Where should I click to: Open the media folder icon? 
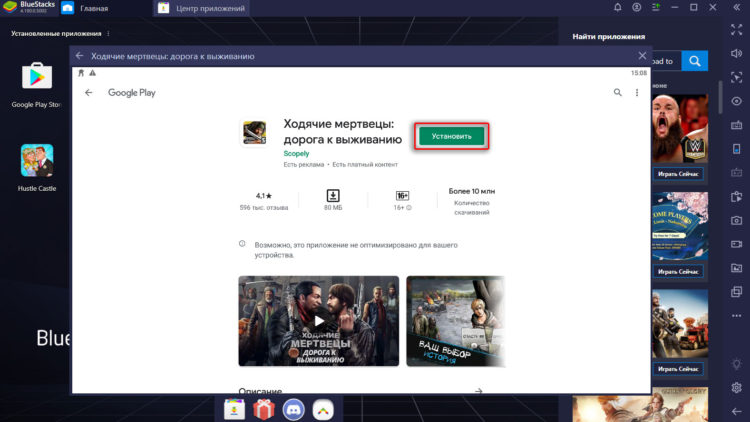pos(737,268)
